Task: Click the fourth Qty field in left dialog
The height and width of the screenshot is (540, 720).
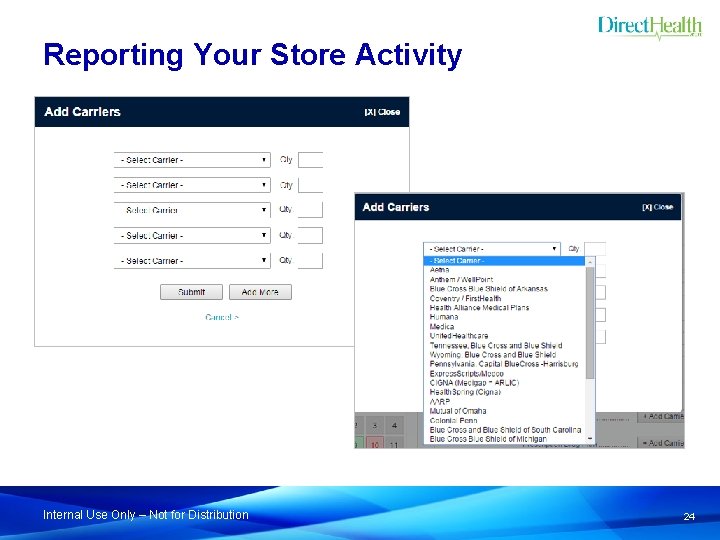Action: (310, 235)
